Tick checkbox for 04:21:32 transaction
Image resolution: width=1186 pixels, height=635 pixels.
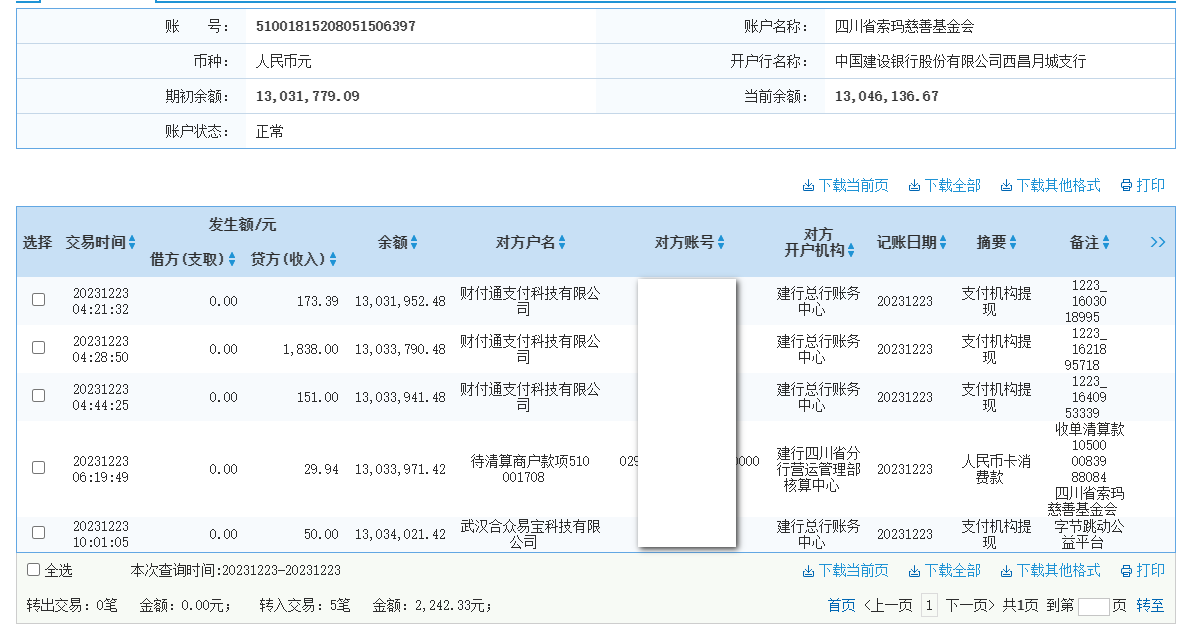click(x=39, y=299)
